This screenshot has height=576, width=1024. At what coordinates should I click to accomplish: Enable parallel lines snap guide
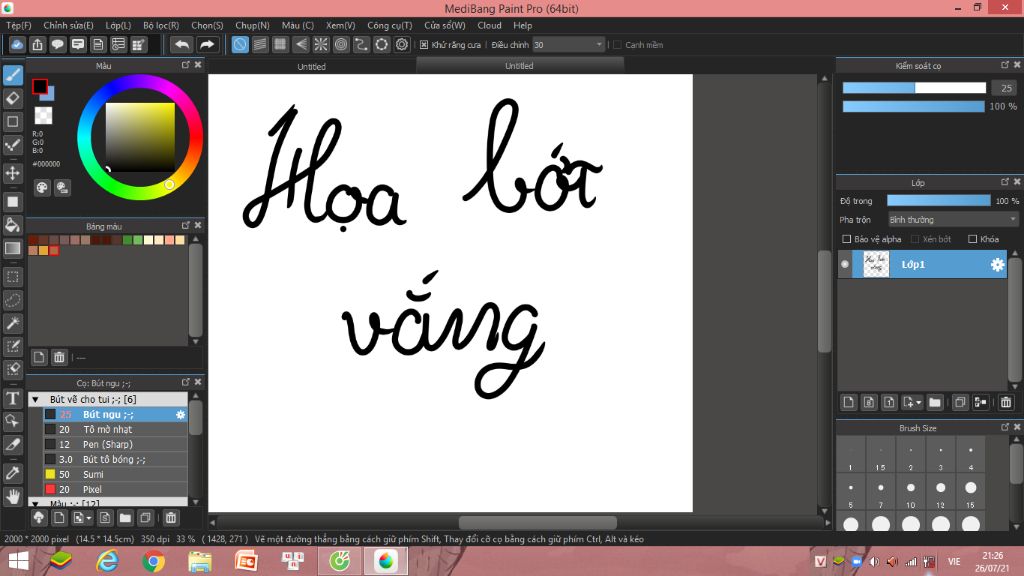(x=260, y=44)
